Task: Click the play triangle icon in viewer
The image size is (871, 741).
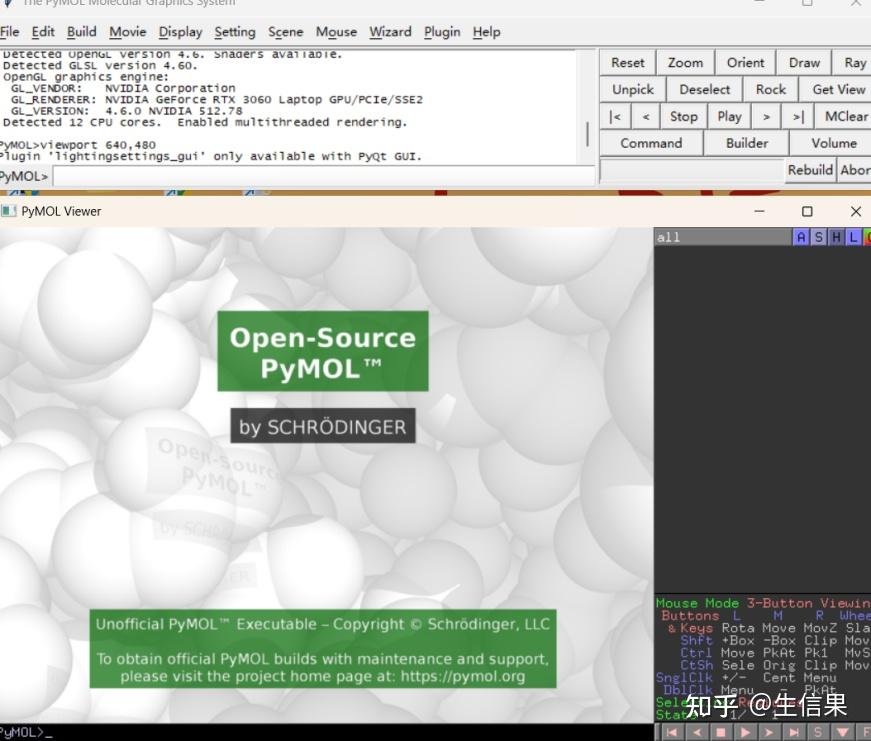Action: 745,732
